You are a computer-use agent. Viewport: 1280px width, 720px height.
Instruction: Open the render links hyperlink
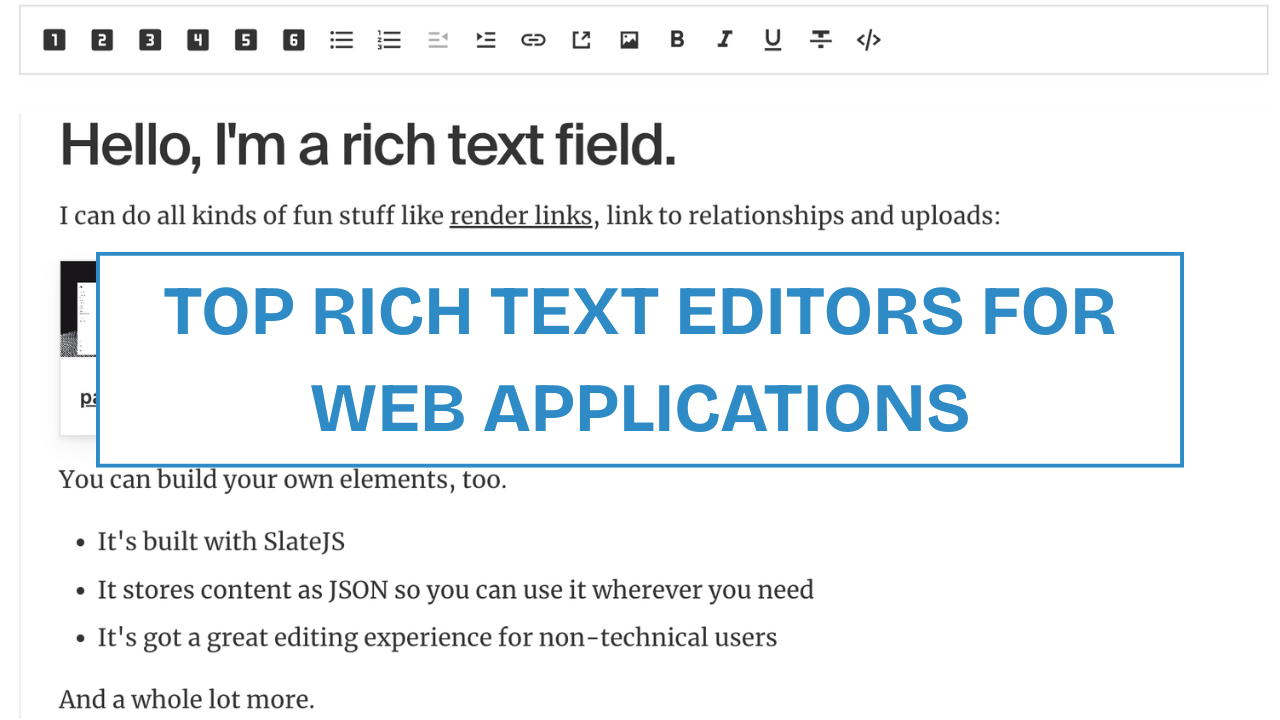520,215
